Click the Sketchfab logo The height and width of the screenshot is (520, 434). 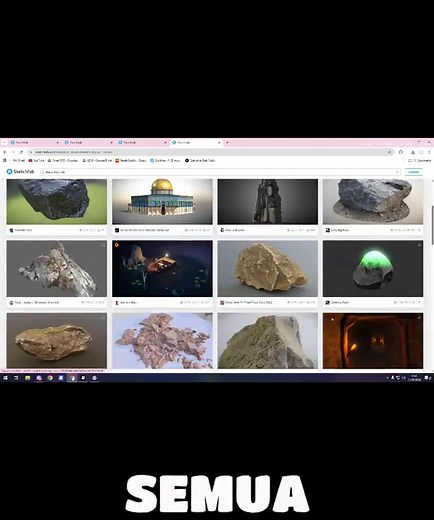(x=20, y=171)
